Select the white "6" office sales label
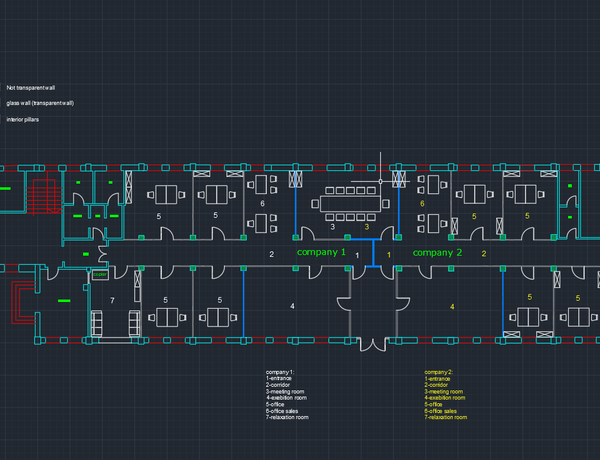Screen dimensions: 600x460 coord(262,204)
